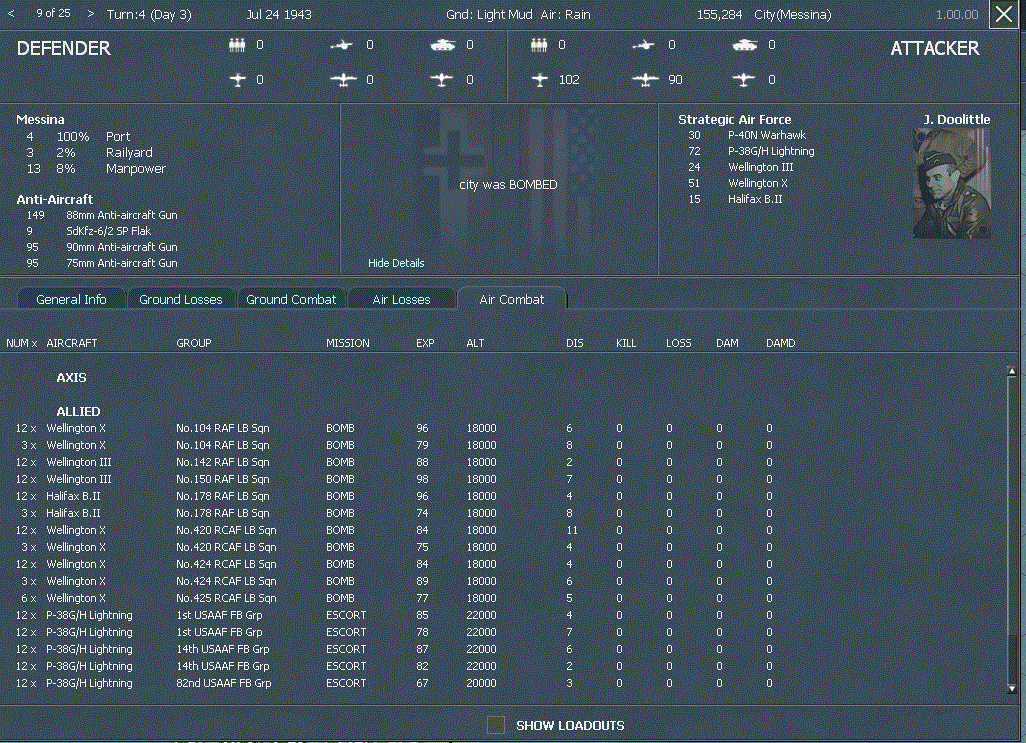This screenshot has width=1026, height=743.
Task: Go to next battle report arrow
Action: [90, 14]
